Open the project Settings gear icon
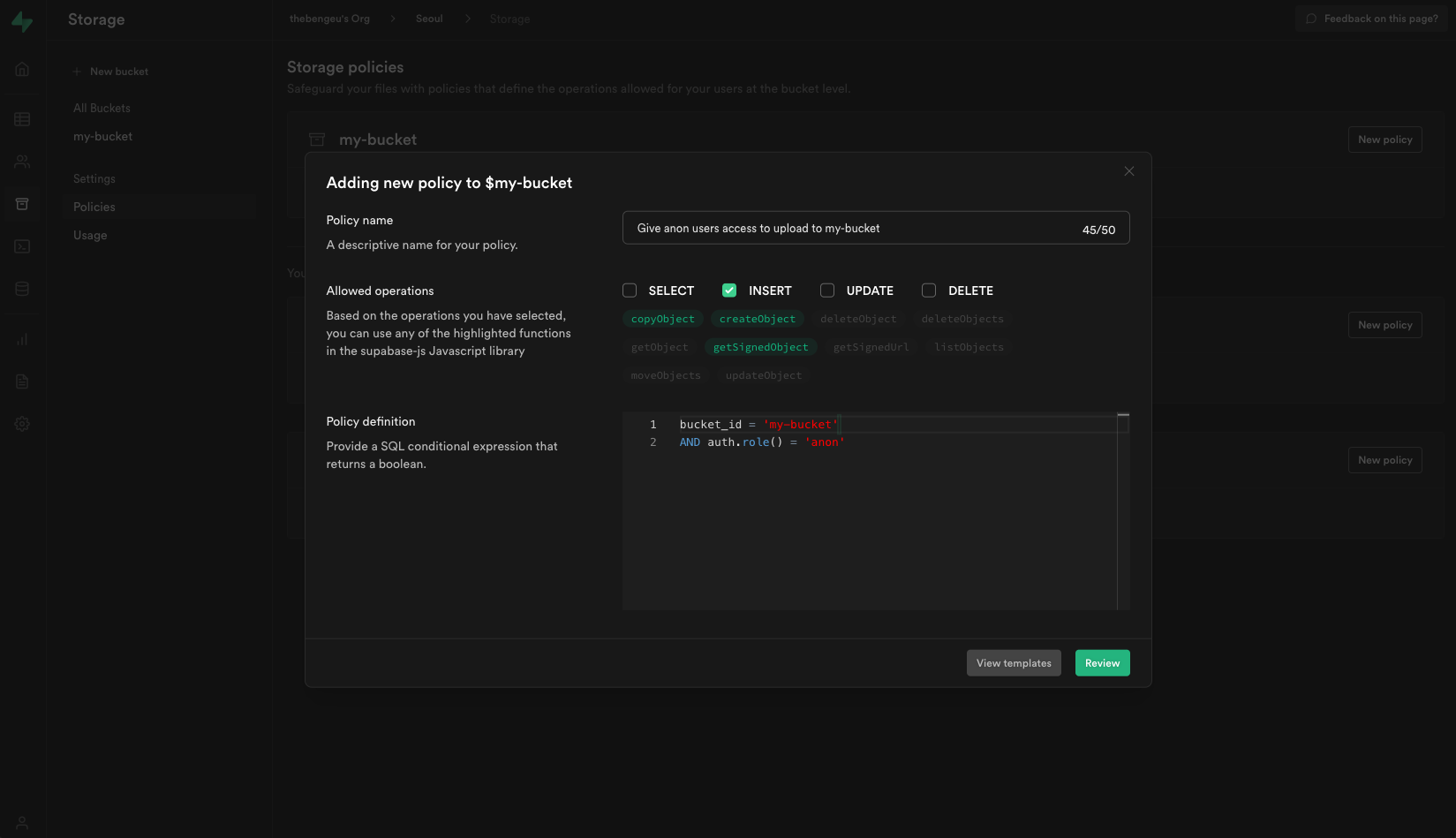The image size is (1456, 838). (x=21, y=423)
